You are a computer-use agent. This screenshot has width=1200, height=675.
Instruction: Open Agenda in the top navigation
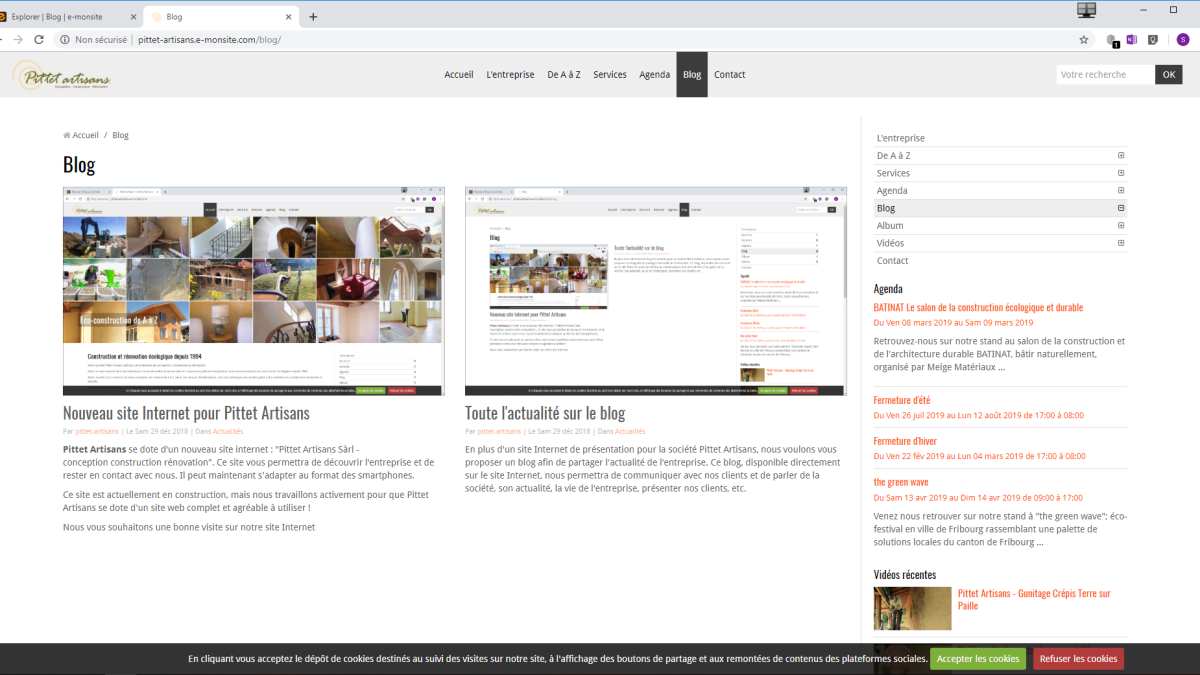coord(654,75)
